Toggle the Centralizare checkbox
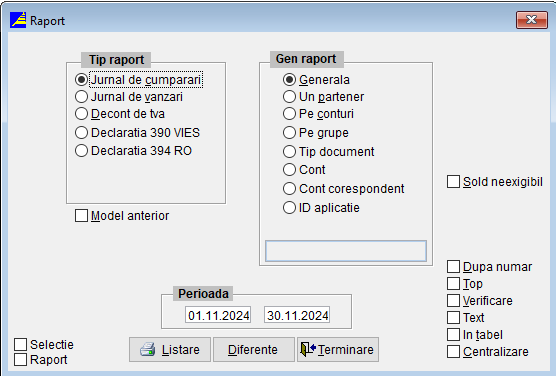 (454, 352)
